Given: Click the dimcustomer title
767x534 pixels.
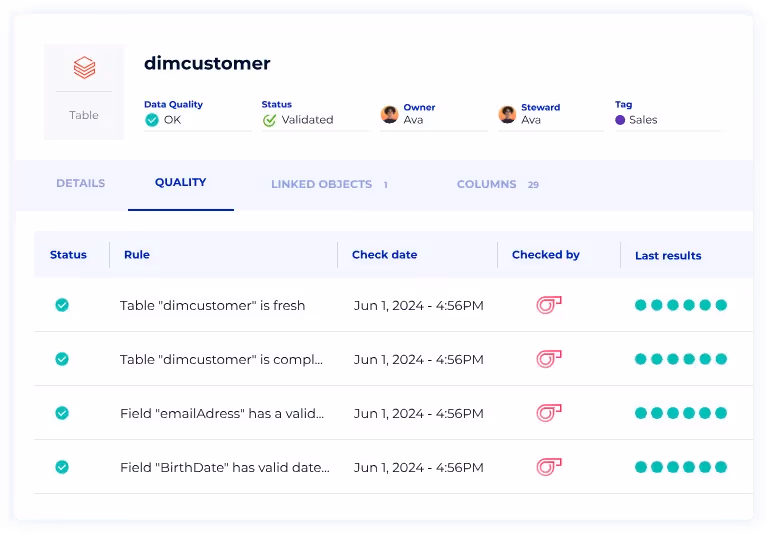Looking at the screenshot, I should tap(207, 64).
